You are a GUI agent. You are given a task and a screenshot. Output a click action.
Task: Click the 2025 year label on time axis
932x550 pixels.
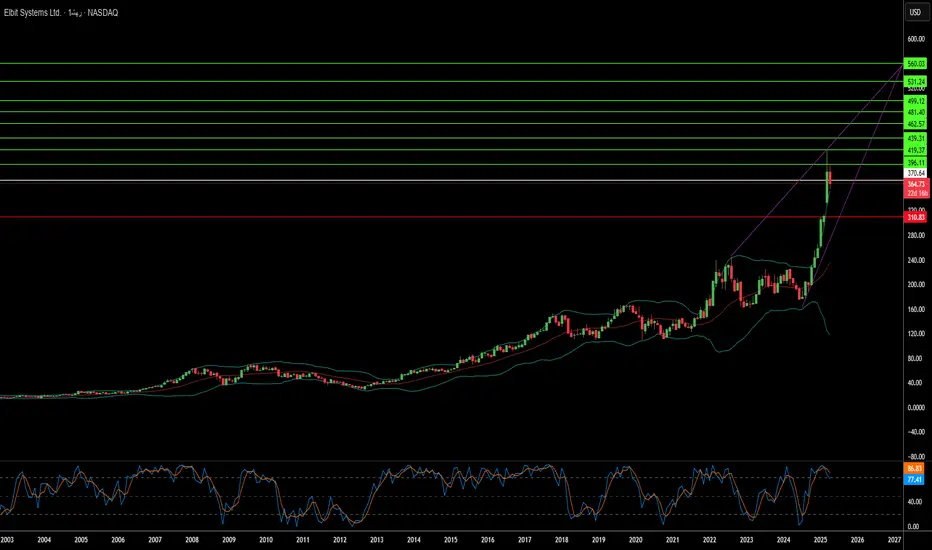click(820, 540)
